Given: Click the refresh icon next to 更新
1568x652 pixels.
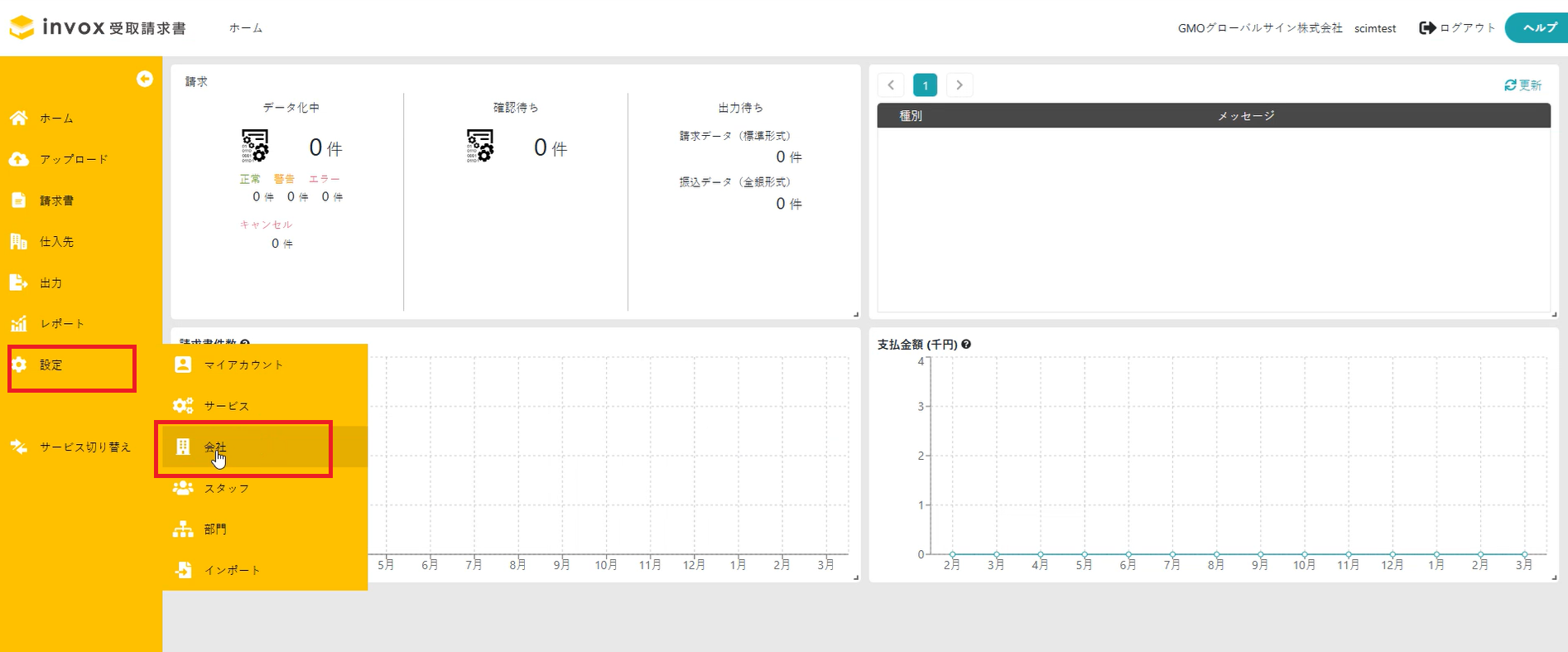Looking at the screenshot, I should click(1510, 85).
